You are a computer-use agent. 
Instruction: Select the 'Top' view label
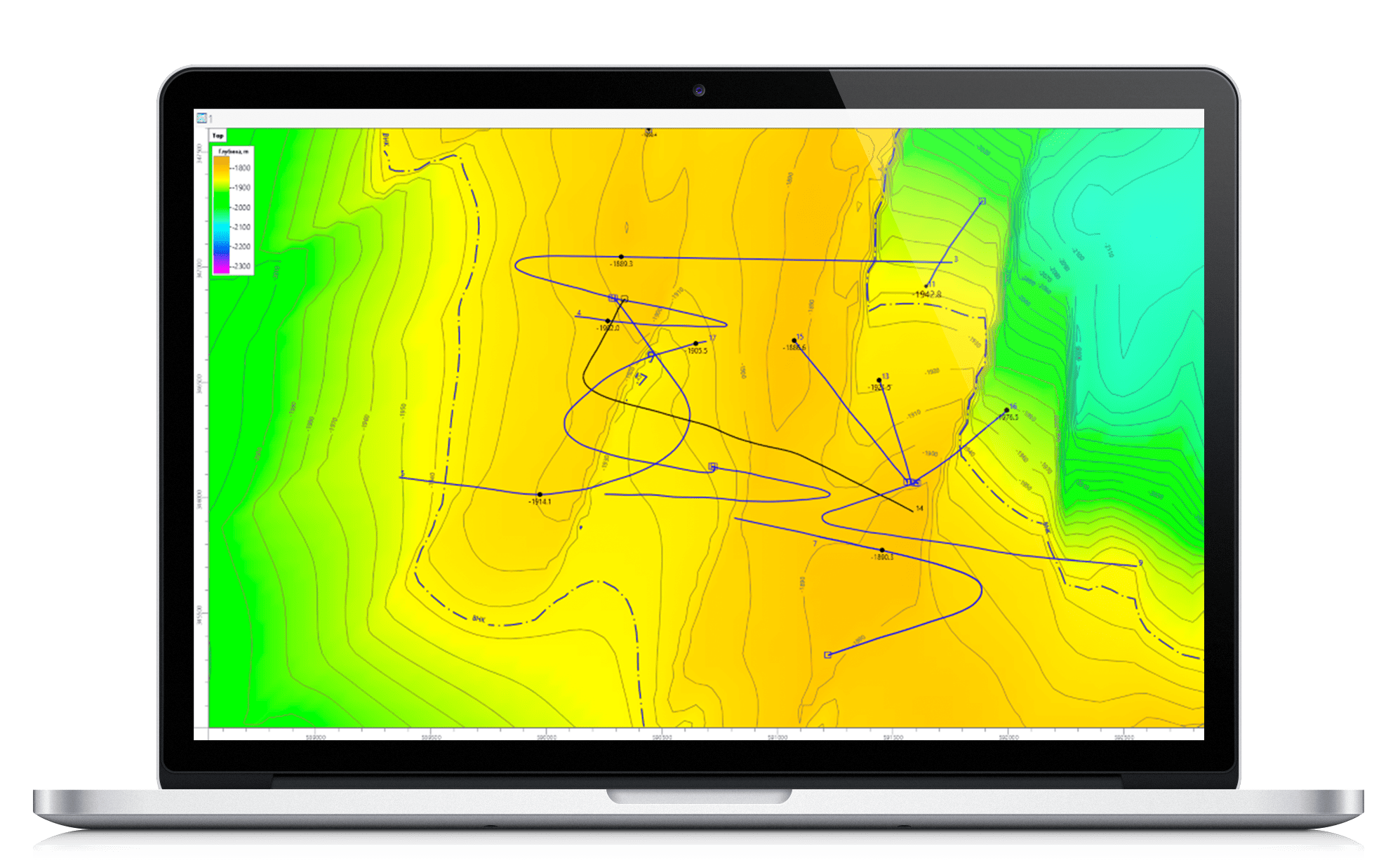click(218, 136)
